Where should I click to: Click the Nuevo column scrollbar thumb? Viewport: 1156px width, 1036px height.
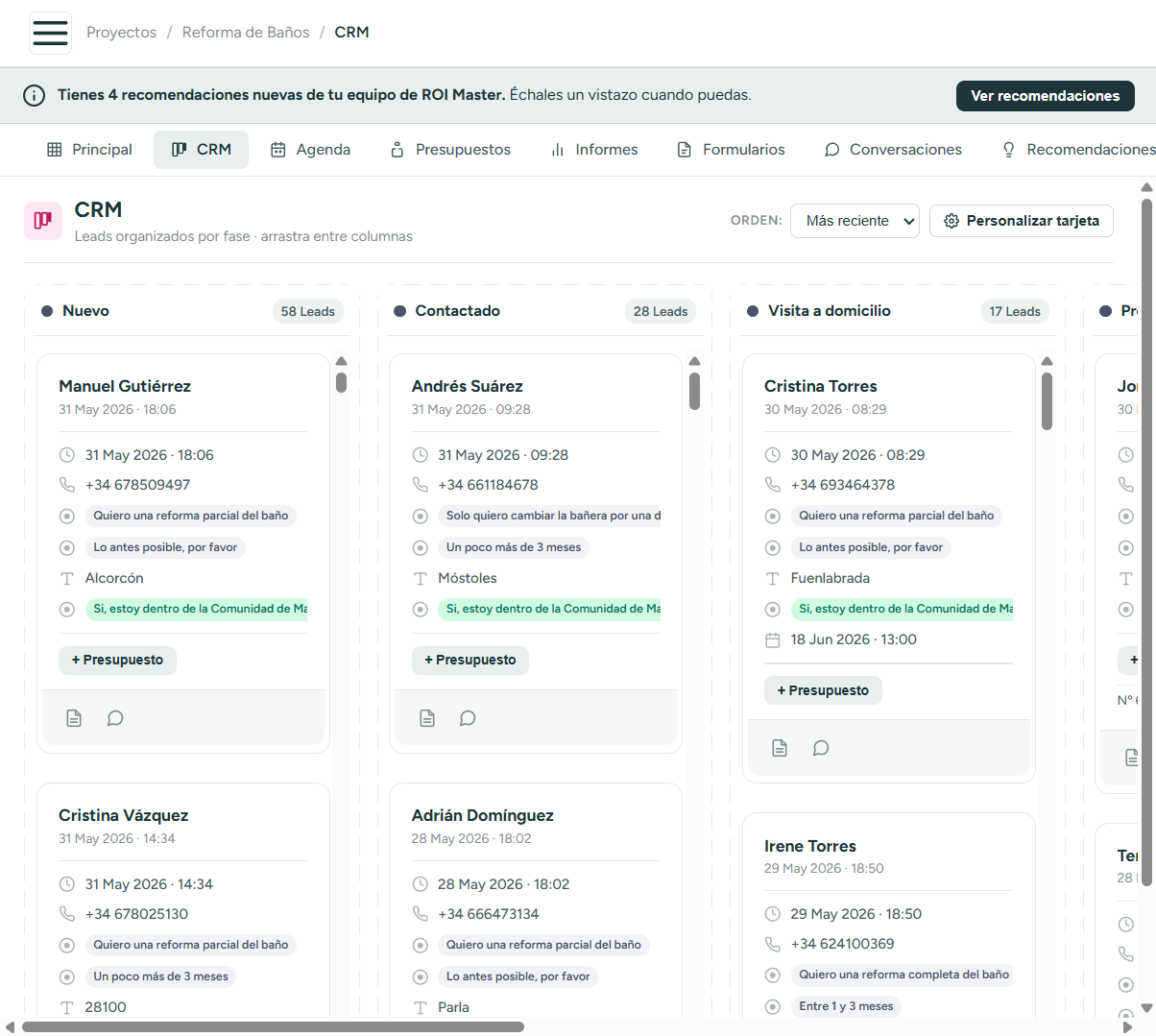341,383
